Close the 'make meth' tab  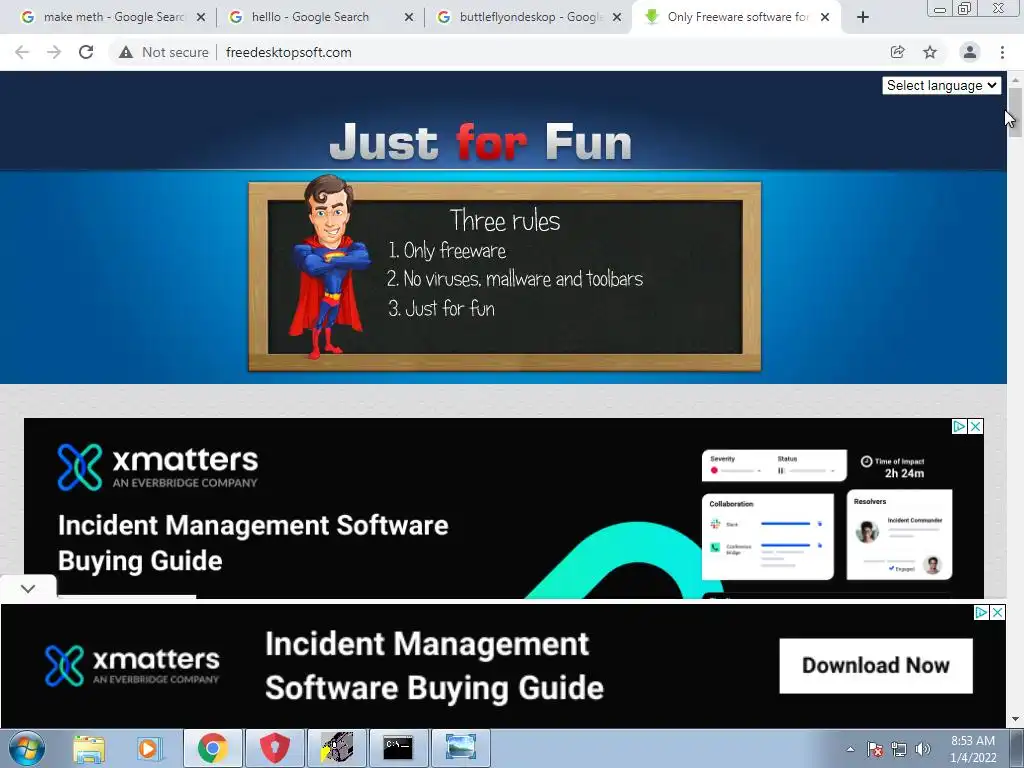pos(201,18)
